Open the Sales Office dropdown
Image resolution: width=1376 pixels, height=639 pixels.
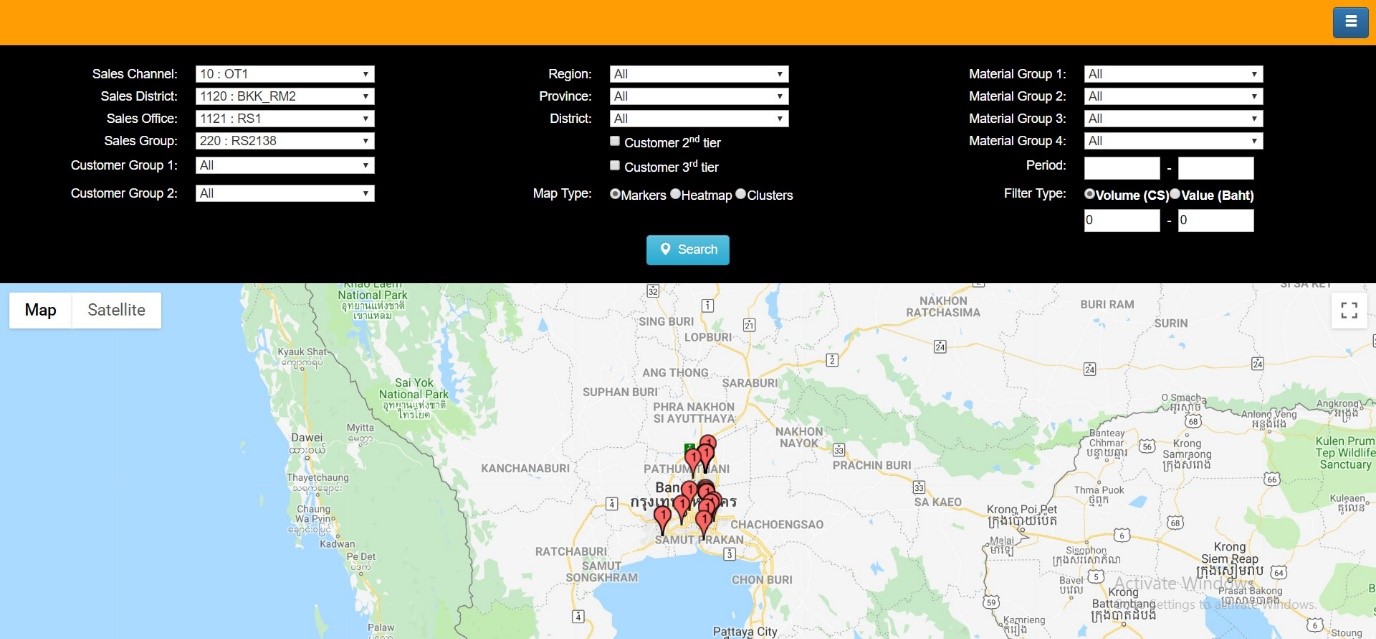pos(285,118)
